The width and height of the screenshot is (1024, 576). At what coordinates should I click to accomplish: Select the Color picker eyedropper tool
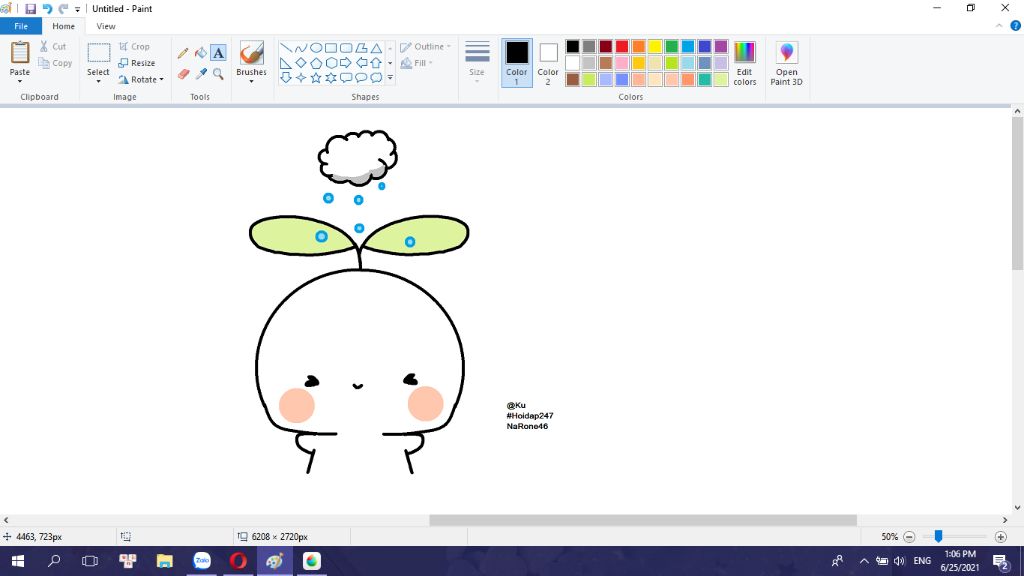[x=200, y=73]
